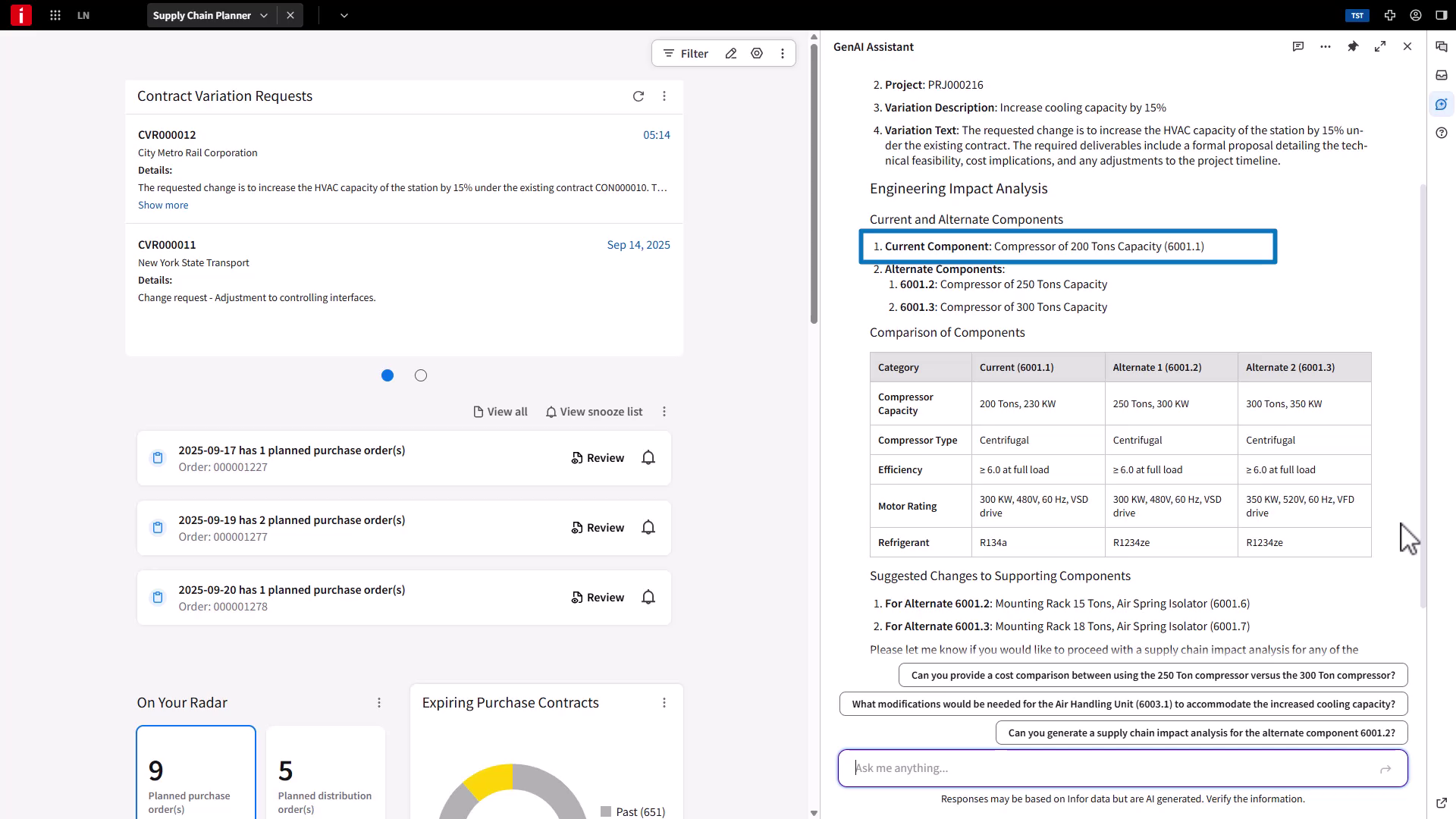This screenshot has height=819, width=1456.
Task: Open the app grid launcher icon
Action: coord(55,15)
